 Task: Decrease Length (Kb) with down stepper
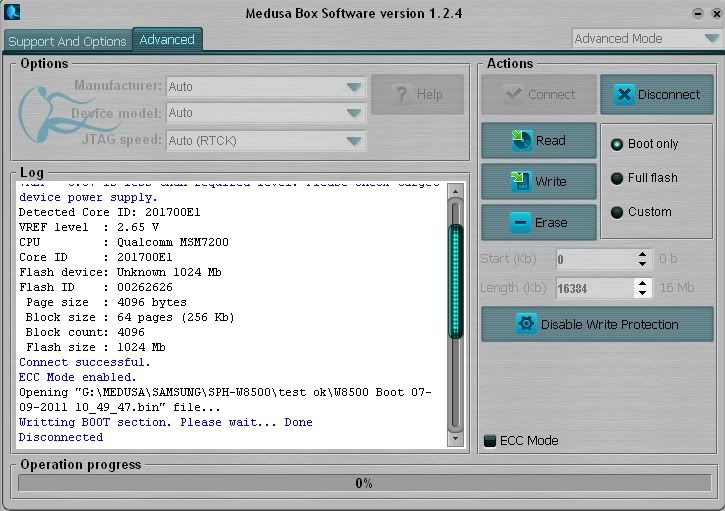[642, 292]
